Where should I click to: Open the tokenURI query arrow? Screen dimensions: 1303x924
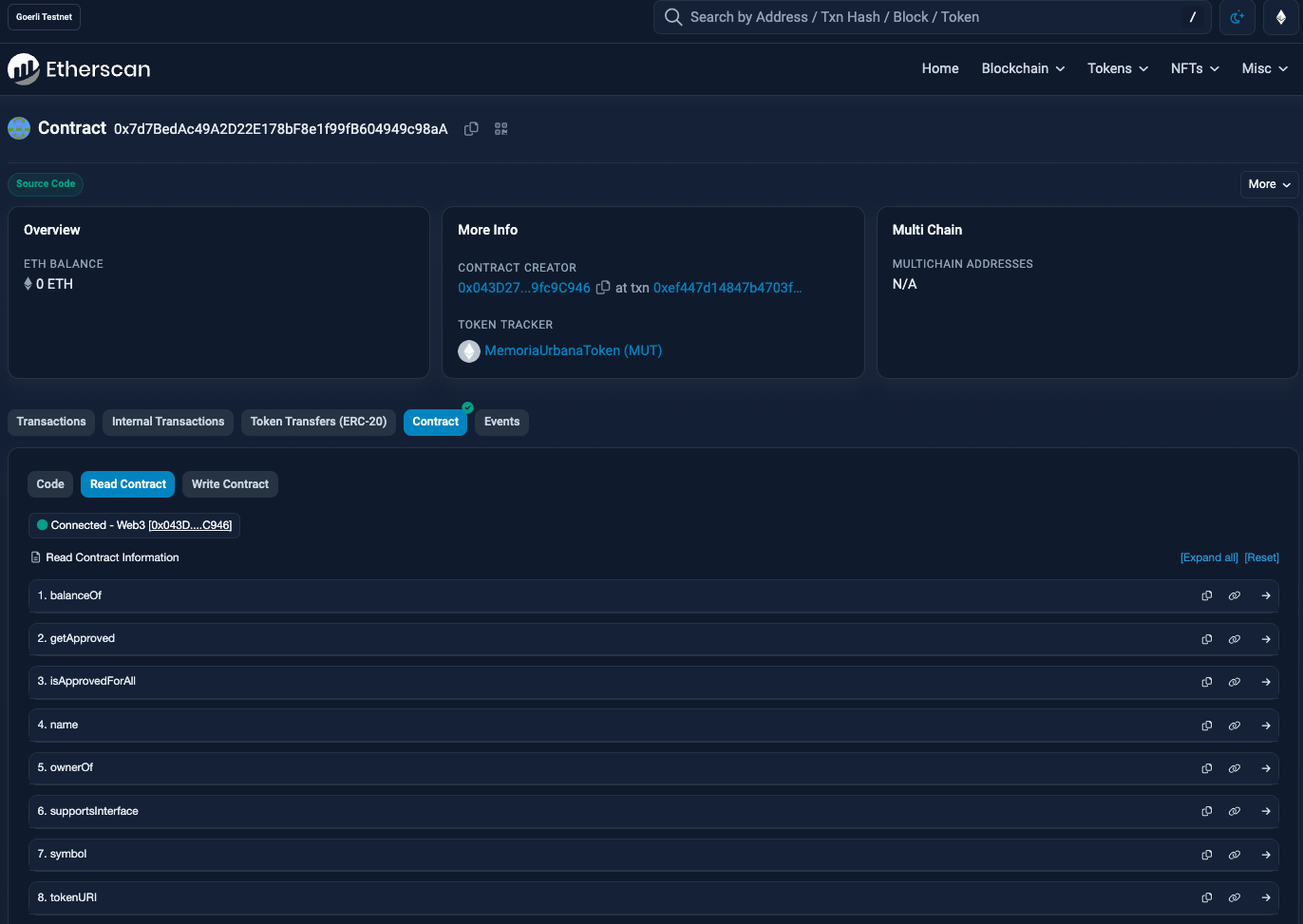tap(1266, 897)
